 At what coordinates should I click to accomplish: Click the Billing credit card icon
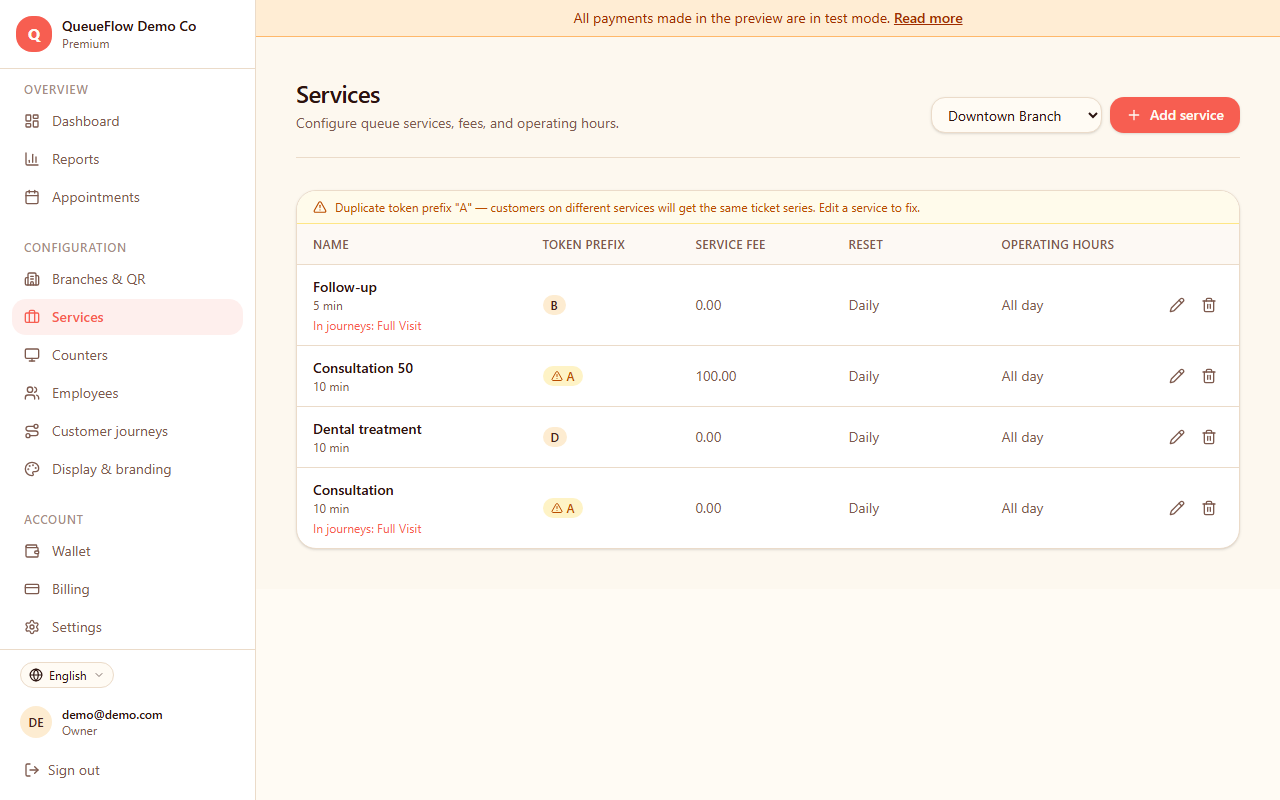point(32,589)
